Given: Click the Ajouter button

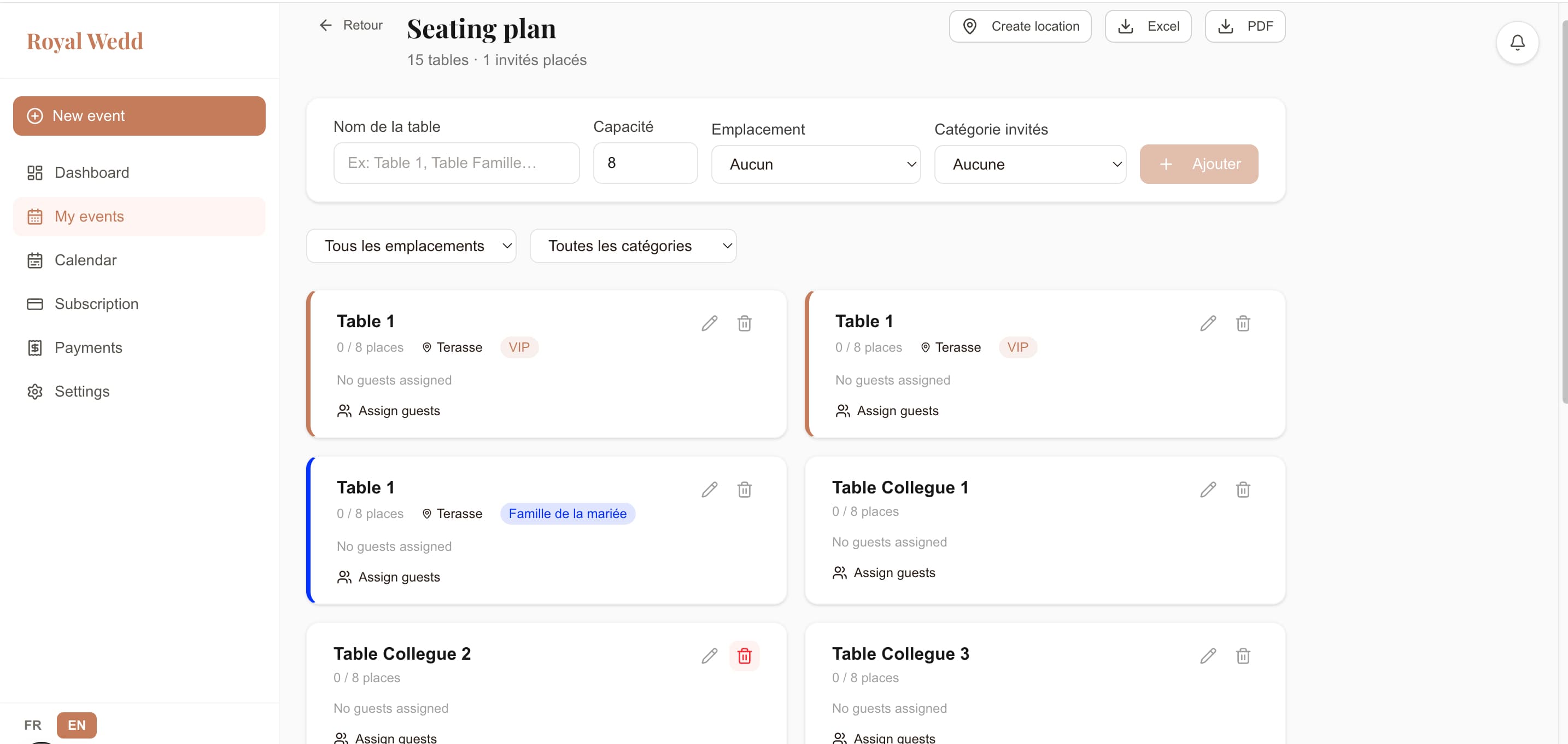Looking at the screenshot, I should [x=1198, y=164].
